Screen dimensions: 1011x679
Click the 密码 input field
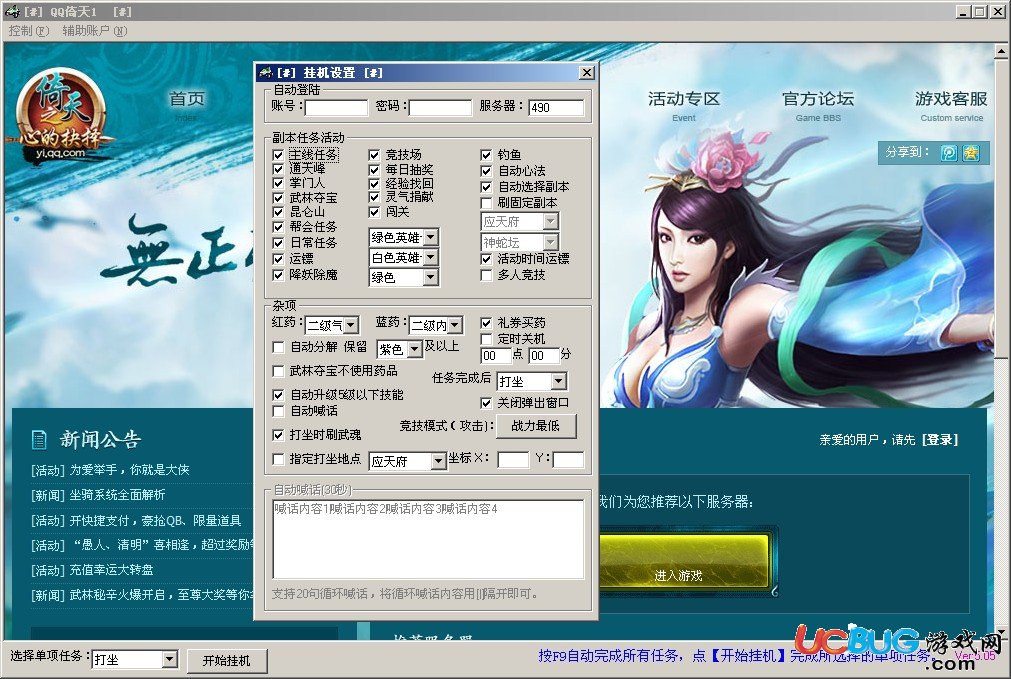click(440, 107)
